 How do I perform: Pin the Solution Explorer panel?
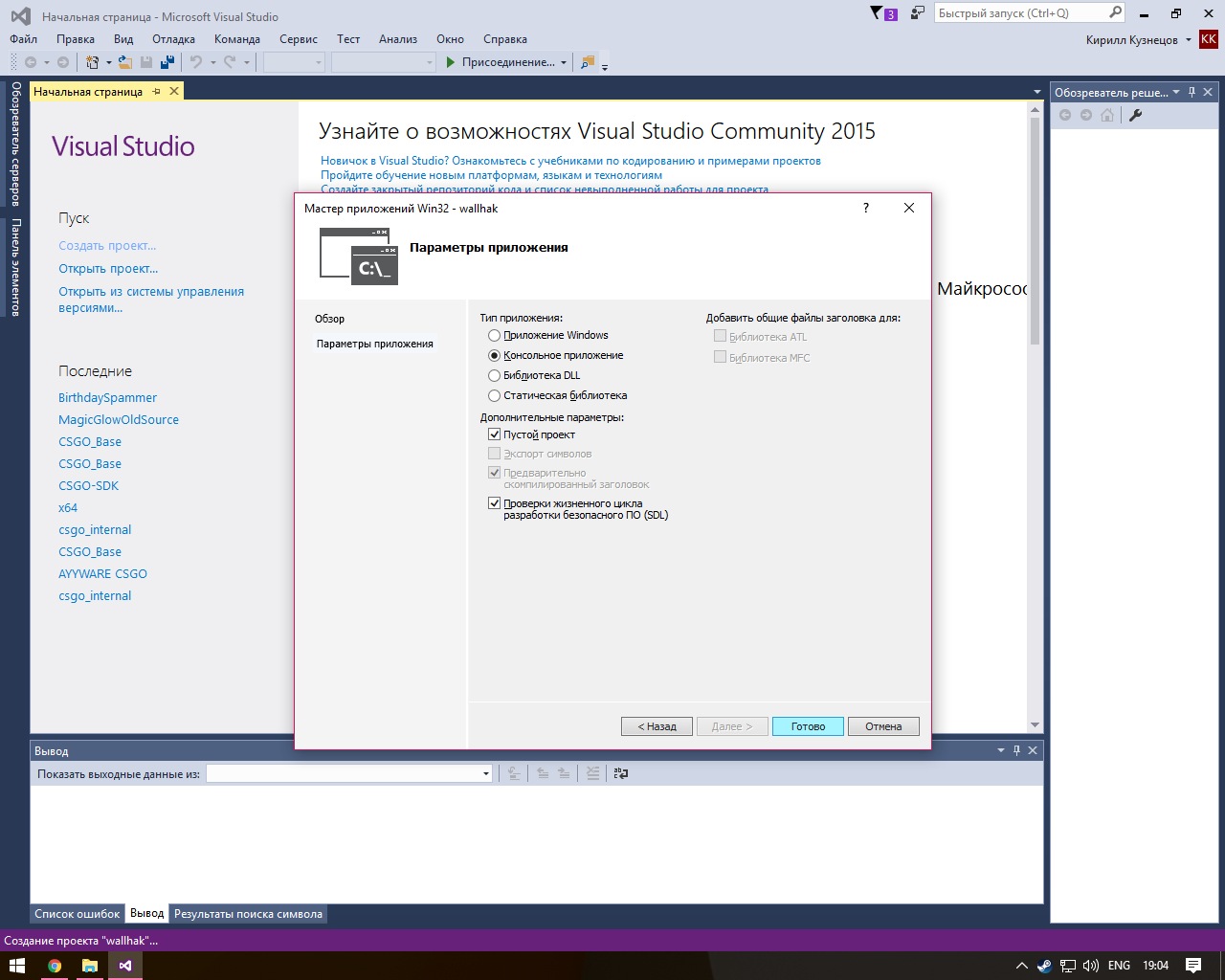click(x=1192, y=92)
